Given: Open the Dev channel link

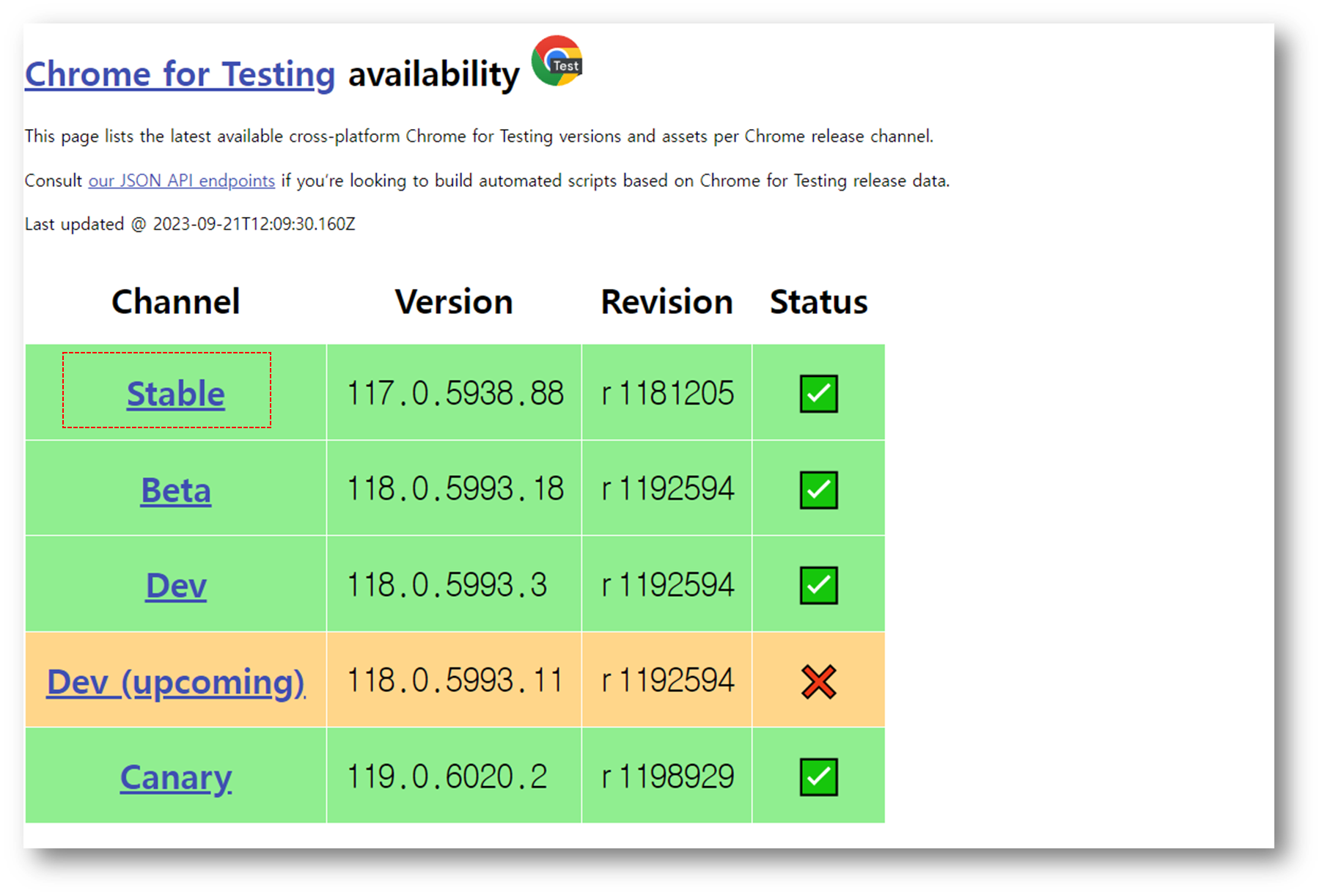Looking at the screenshot, I should pos(176,585).
